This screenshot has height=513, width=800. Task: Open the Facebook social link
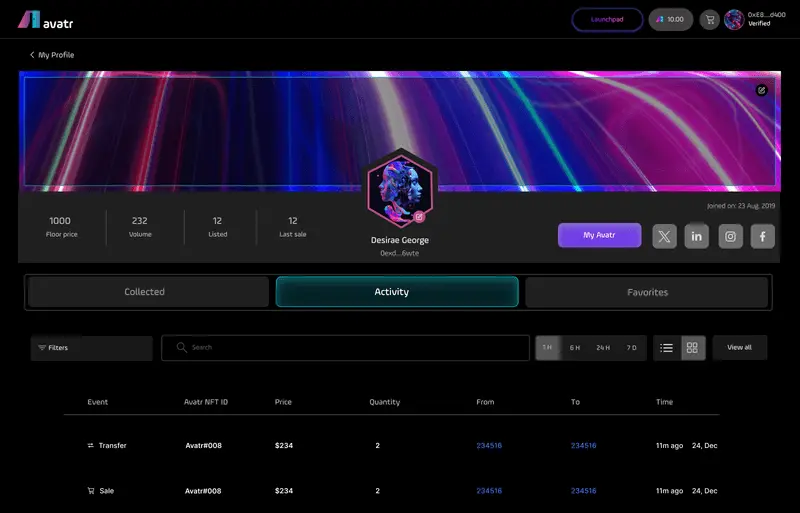tap(762, 236)
